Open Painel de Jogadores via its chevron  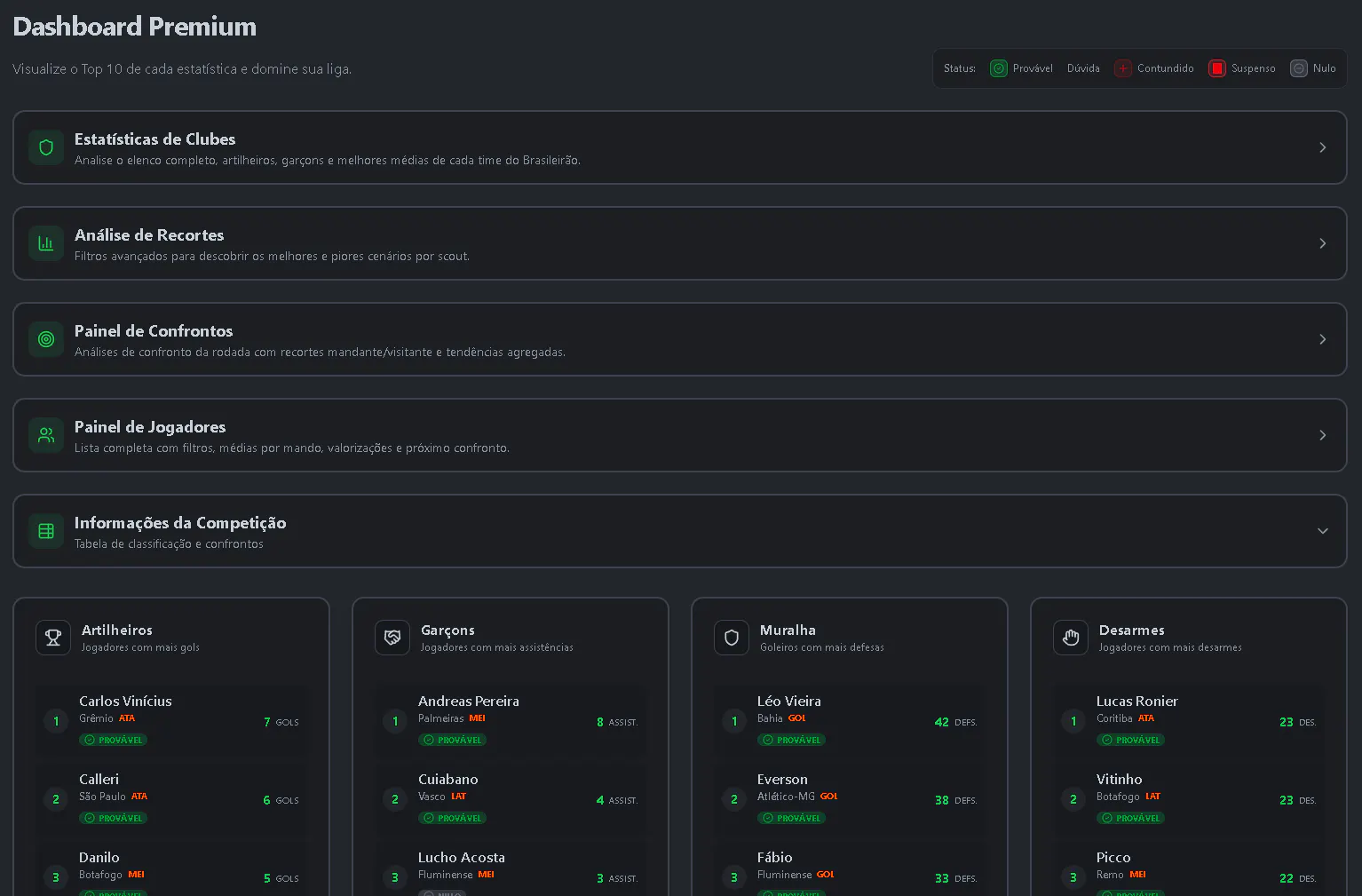1323,435
